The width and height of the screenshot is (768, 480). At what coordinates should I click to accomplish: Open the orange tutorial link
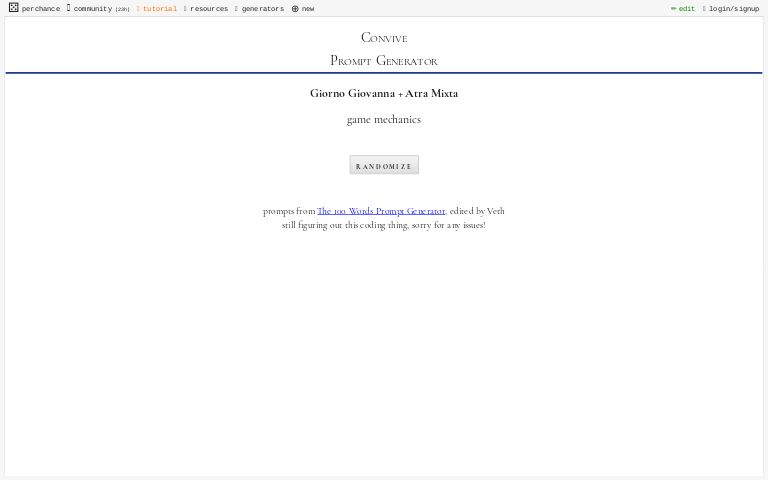pos(160,9)
